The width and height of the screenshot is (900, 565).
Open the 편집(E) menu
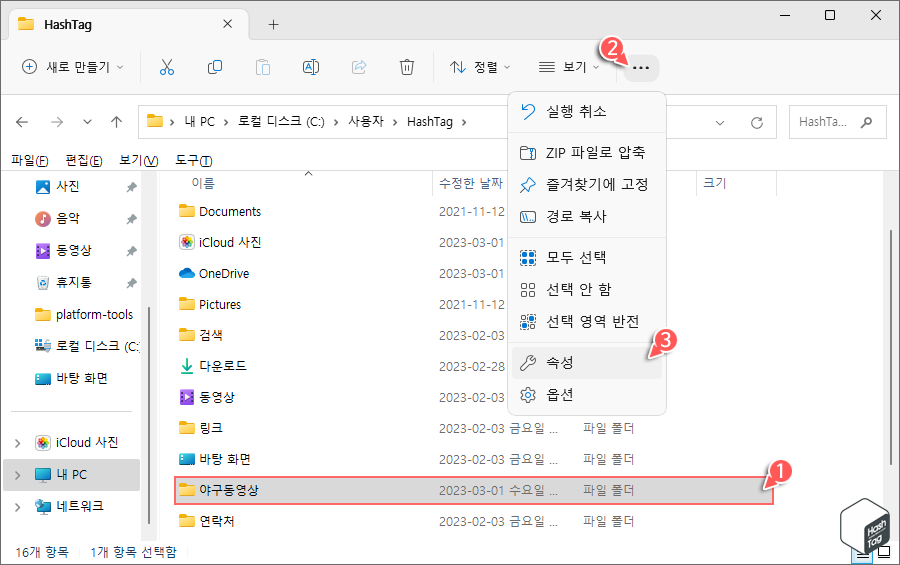point(84,160)
